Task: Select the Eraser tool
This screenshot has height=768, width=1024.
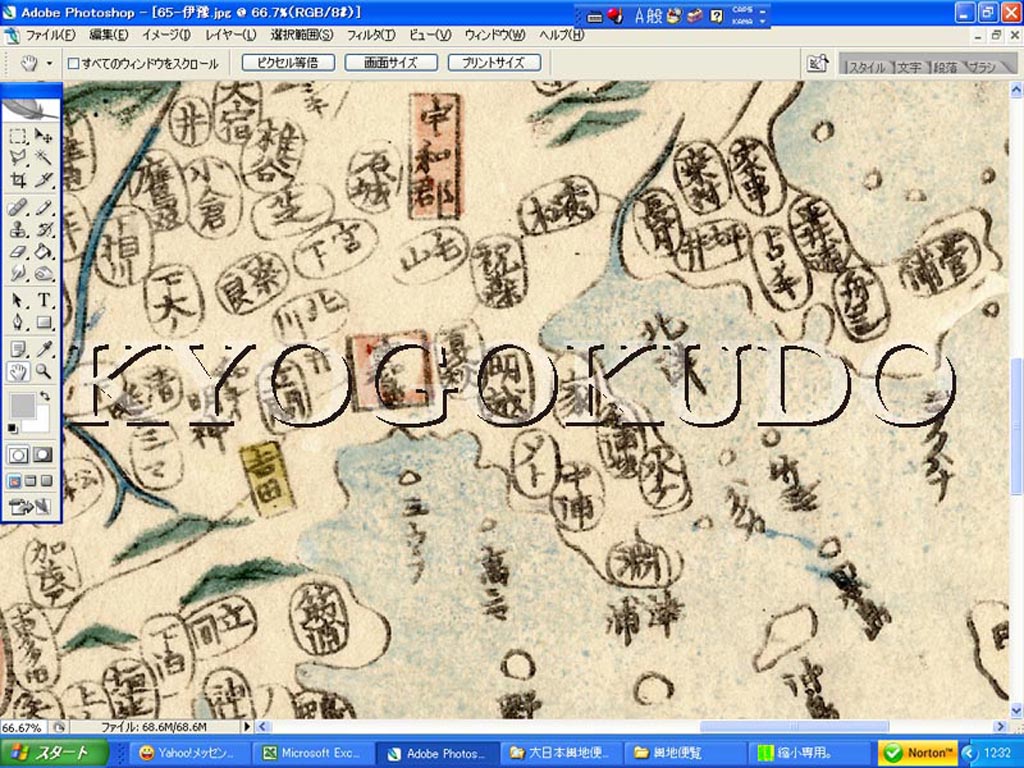Action: pyautogui.click(x=18, y=251)
